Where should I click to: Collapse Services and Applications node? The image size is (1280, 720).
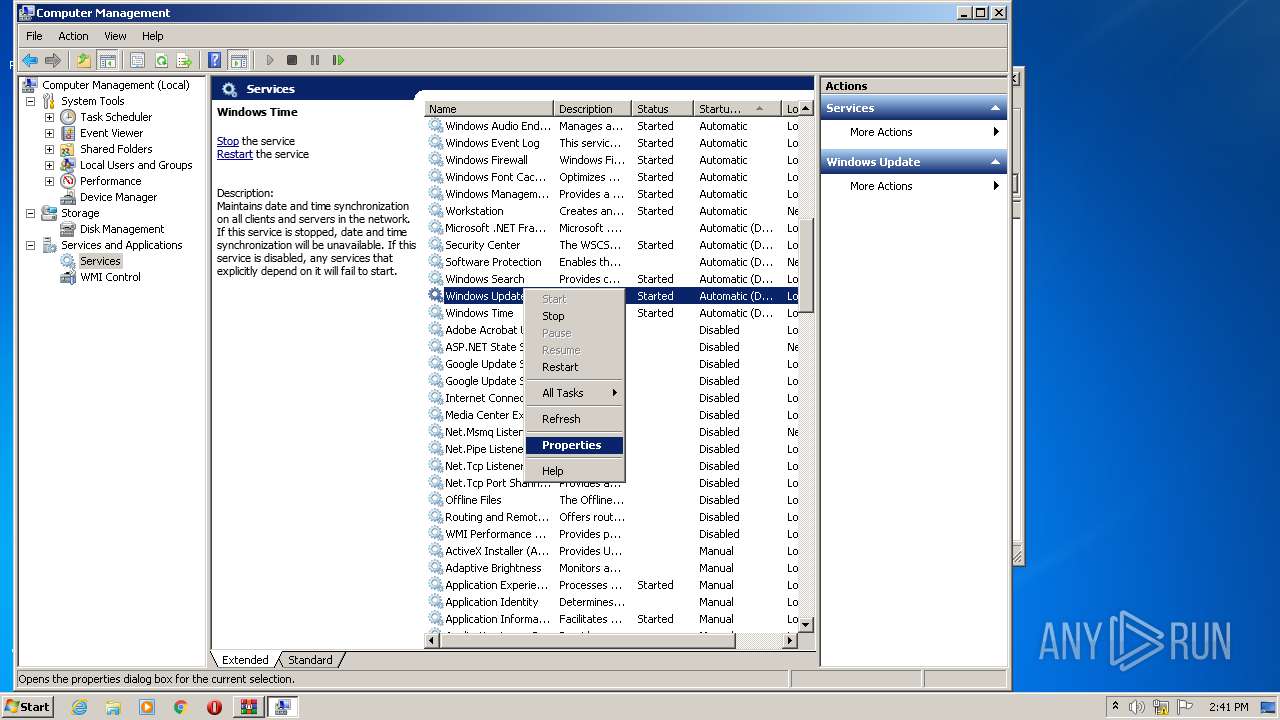(x=30, y=245)
